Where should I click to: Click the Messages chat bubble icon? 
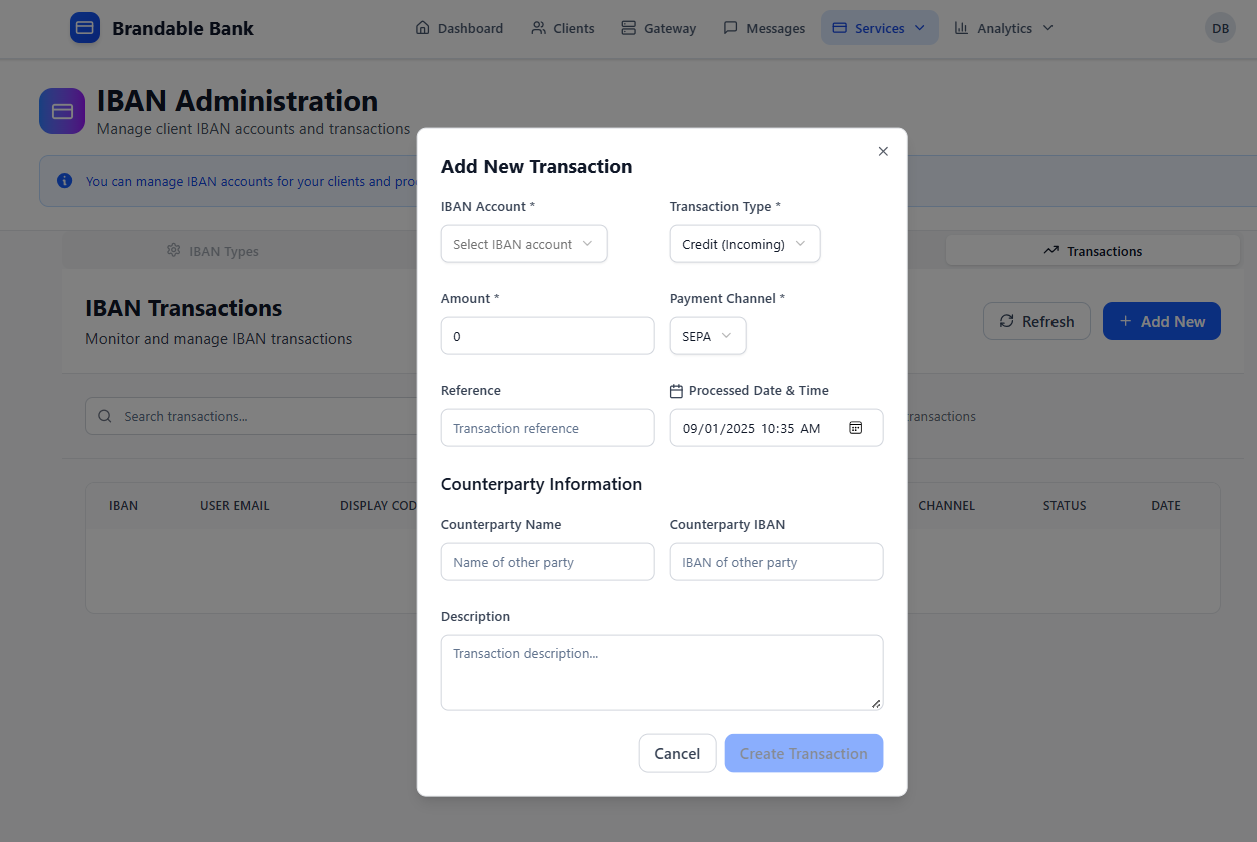click(730, 28)
